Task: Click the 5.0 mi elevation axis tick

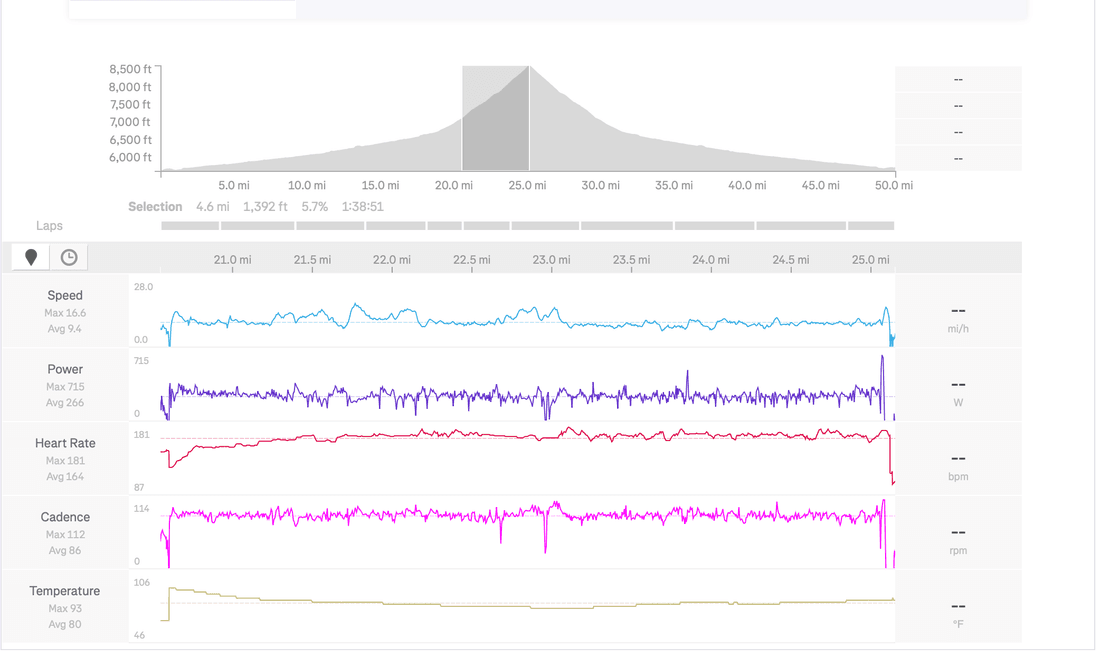Action: pyautogui.click(x=234, y=186)
